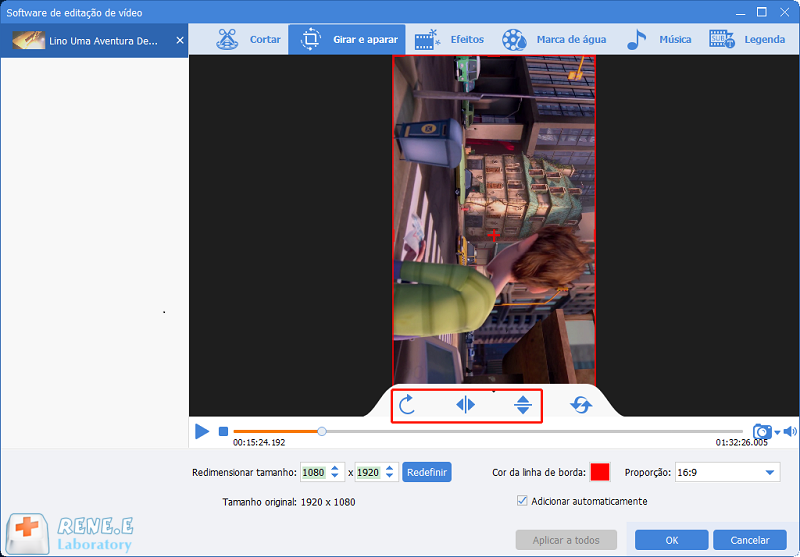Decrease width with the down stepper
800x557 pixels.
click(335, 476)
